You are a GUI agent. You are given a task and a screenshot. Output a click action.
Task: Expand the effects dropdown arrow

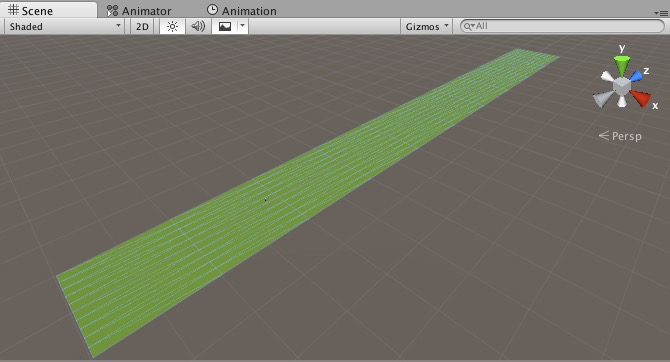coord(243,26)
